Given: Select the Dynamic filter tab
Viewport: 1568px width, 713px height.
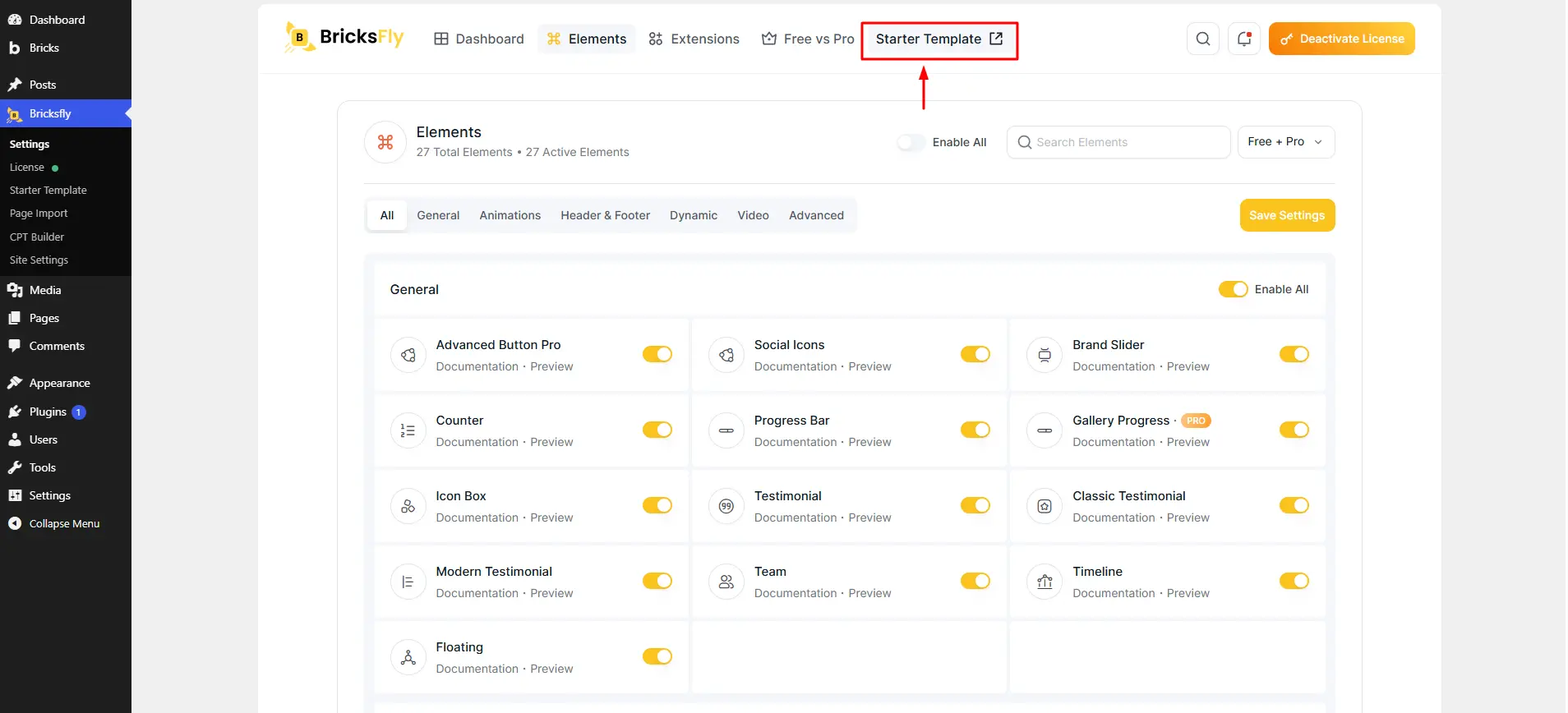Looking at the screenshot, I should 694,215.
